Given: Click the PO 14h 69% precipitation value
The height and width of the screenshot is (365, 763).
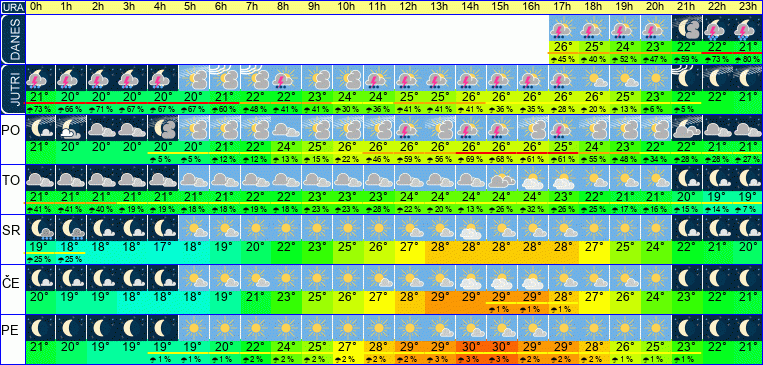Looking at the screenshot, I should point(472,160).
